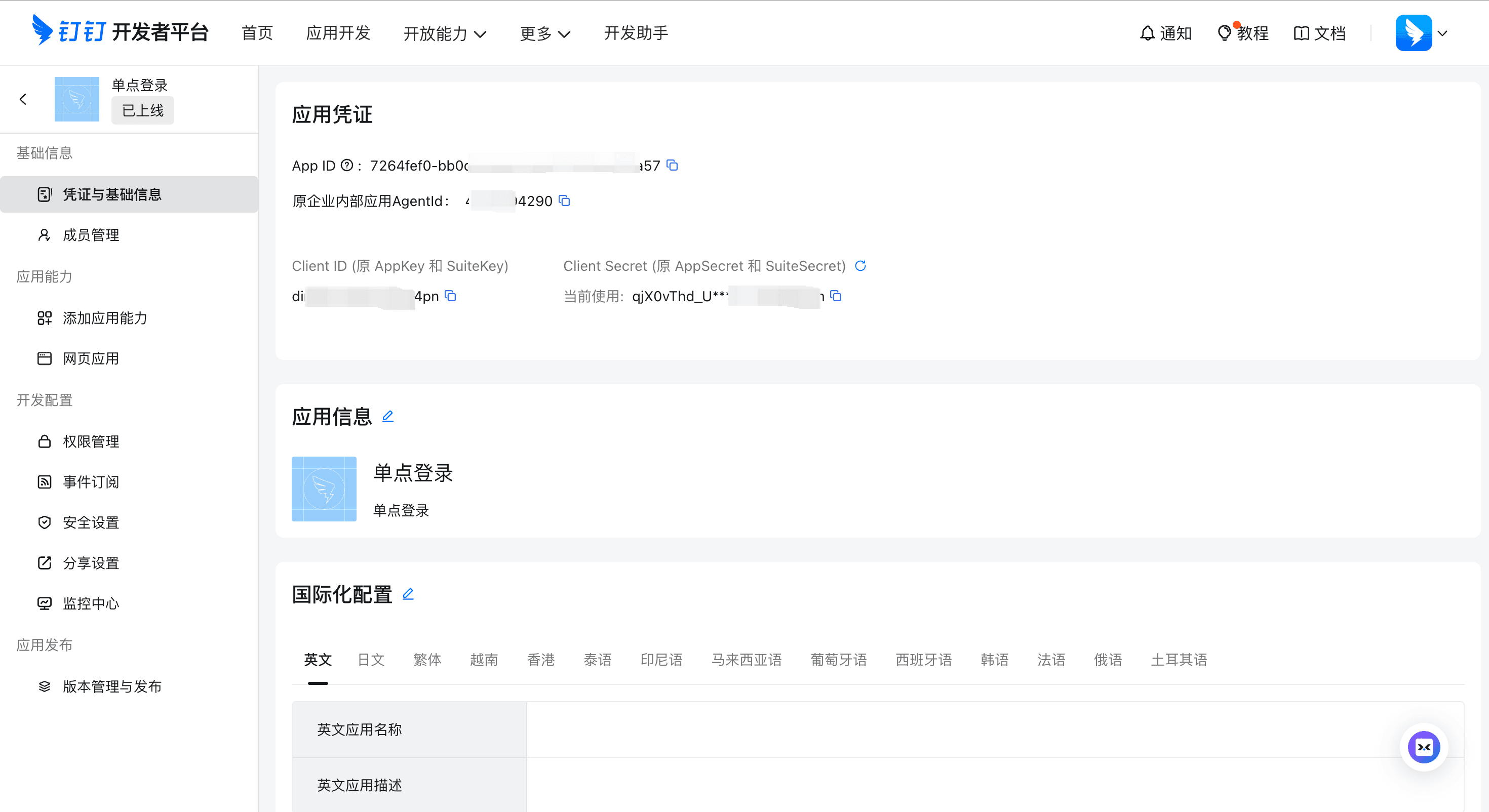Open 权限管理 in the sidebar
This screenshot has width=1489, height=812.
coord(91,441)
